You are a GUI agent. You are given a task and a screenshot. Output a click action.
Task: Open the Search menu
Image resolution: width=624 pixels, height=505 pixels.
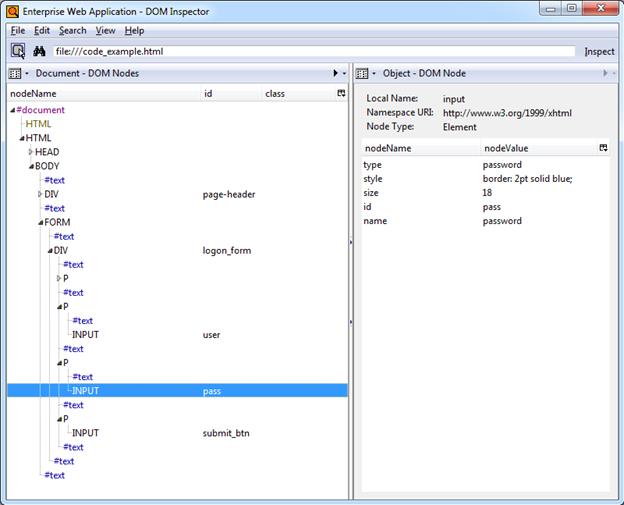tap(73, 31)
